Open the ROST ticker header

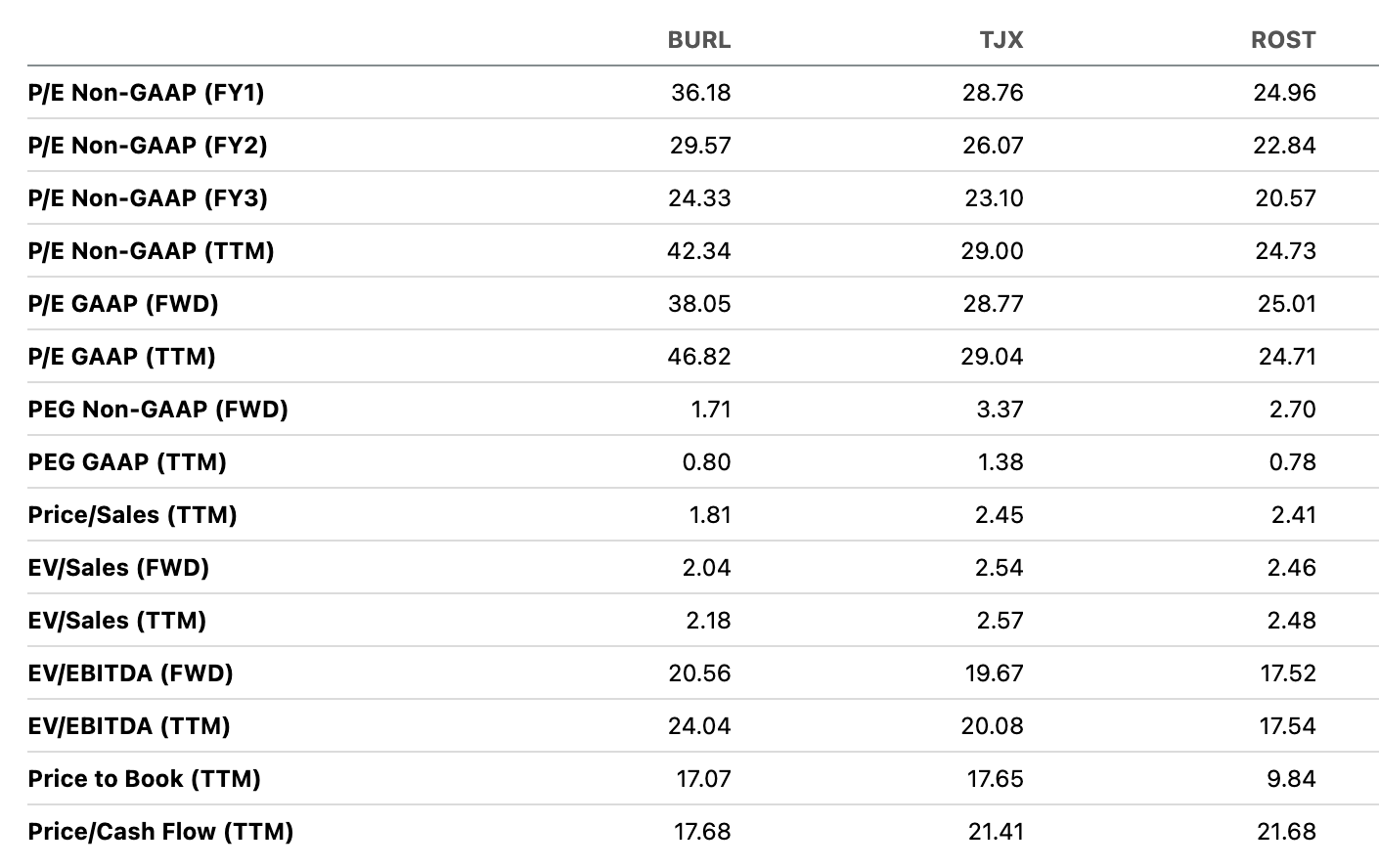pyautogui.click(x=1283, y=40)
